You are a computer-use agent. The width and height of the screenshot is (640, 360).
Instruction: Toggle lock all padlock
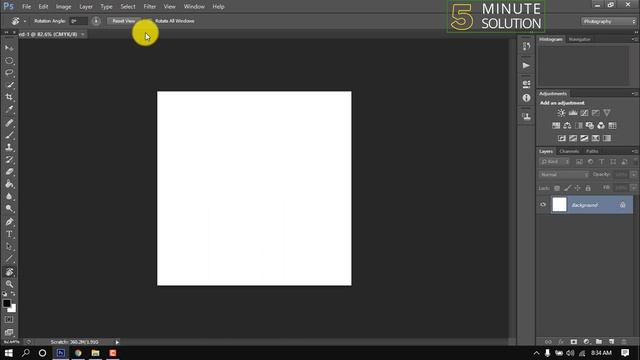[588, 188]
